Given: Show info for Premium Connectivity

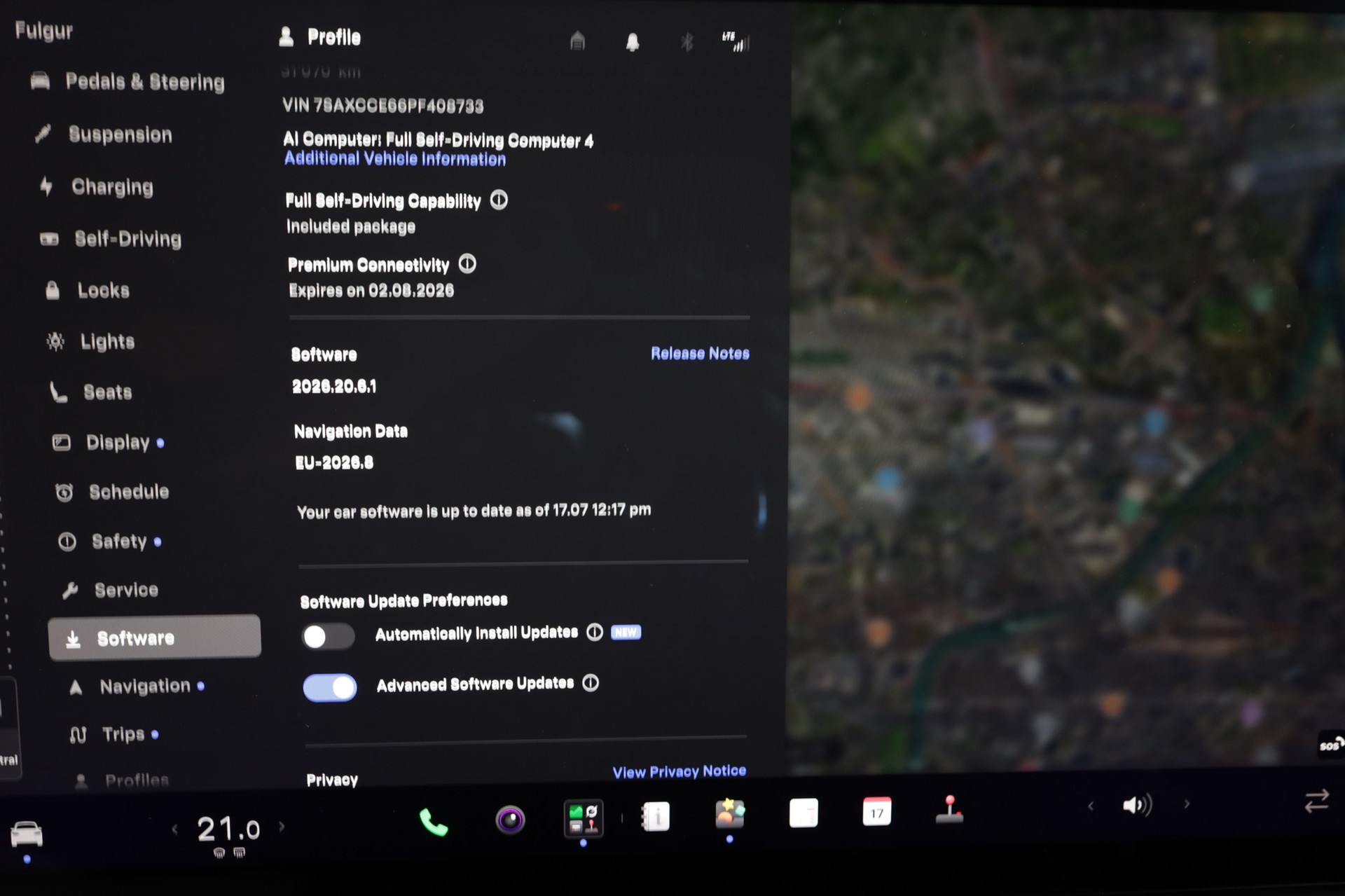Looking at the screenshot, I should click(467, 264).
